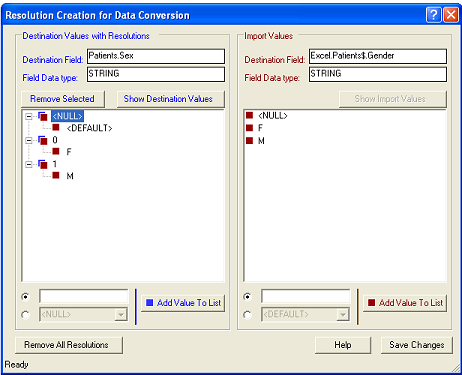Click the icon beside destination value 0
The height and width of the screenshot is (375, 462).
click(x=43, y=140)
